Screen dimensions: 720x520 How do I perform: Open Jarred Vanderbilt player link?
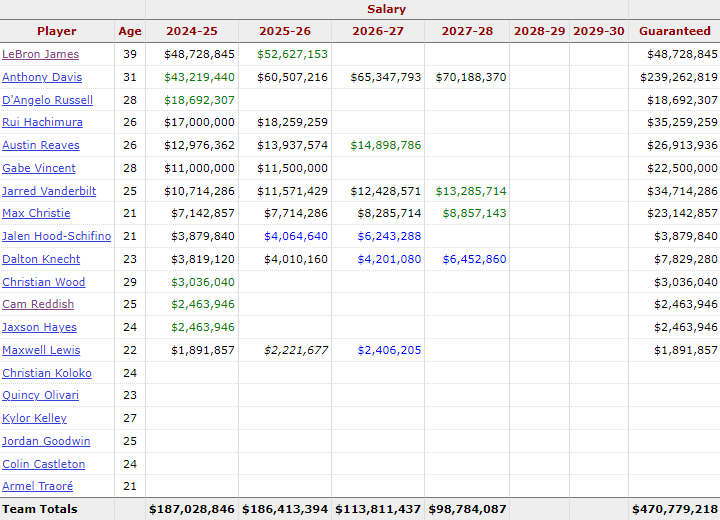click(49, 191)
